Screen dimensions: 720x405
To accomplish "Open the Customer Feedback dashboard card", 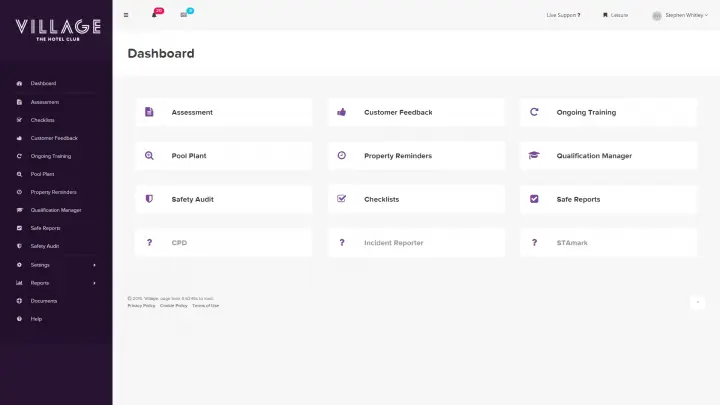I will pos(416,112).
